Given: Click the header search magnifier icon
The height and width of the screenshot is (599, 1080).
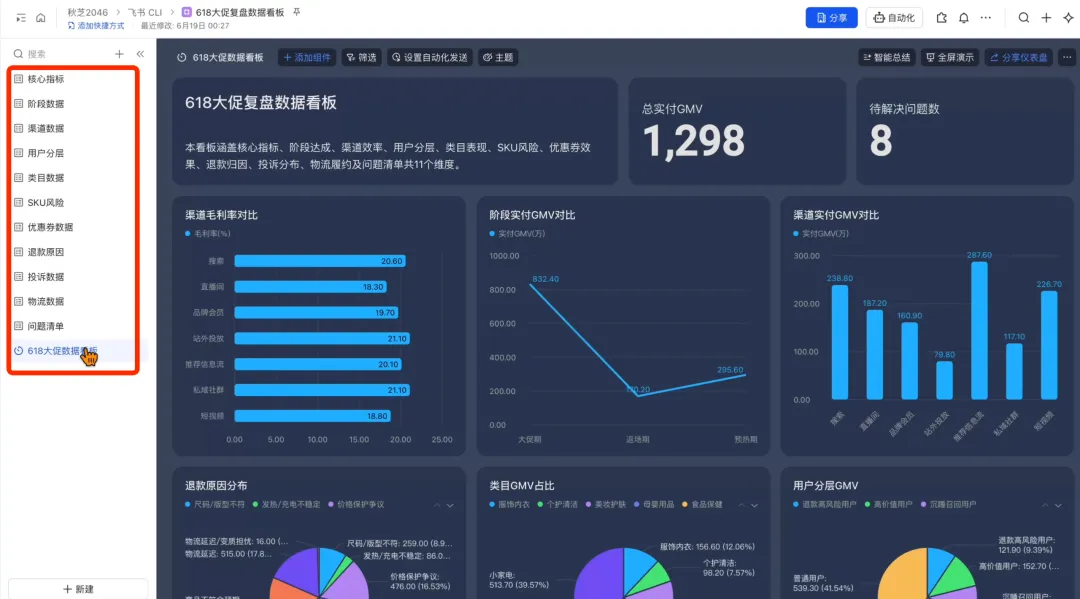Looking at the screenshot, I should pos(1024,18).
